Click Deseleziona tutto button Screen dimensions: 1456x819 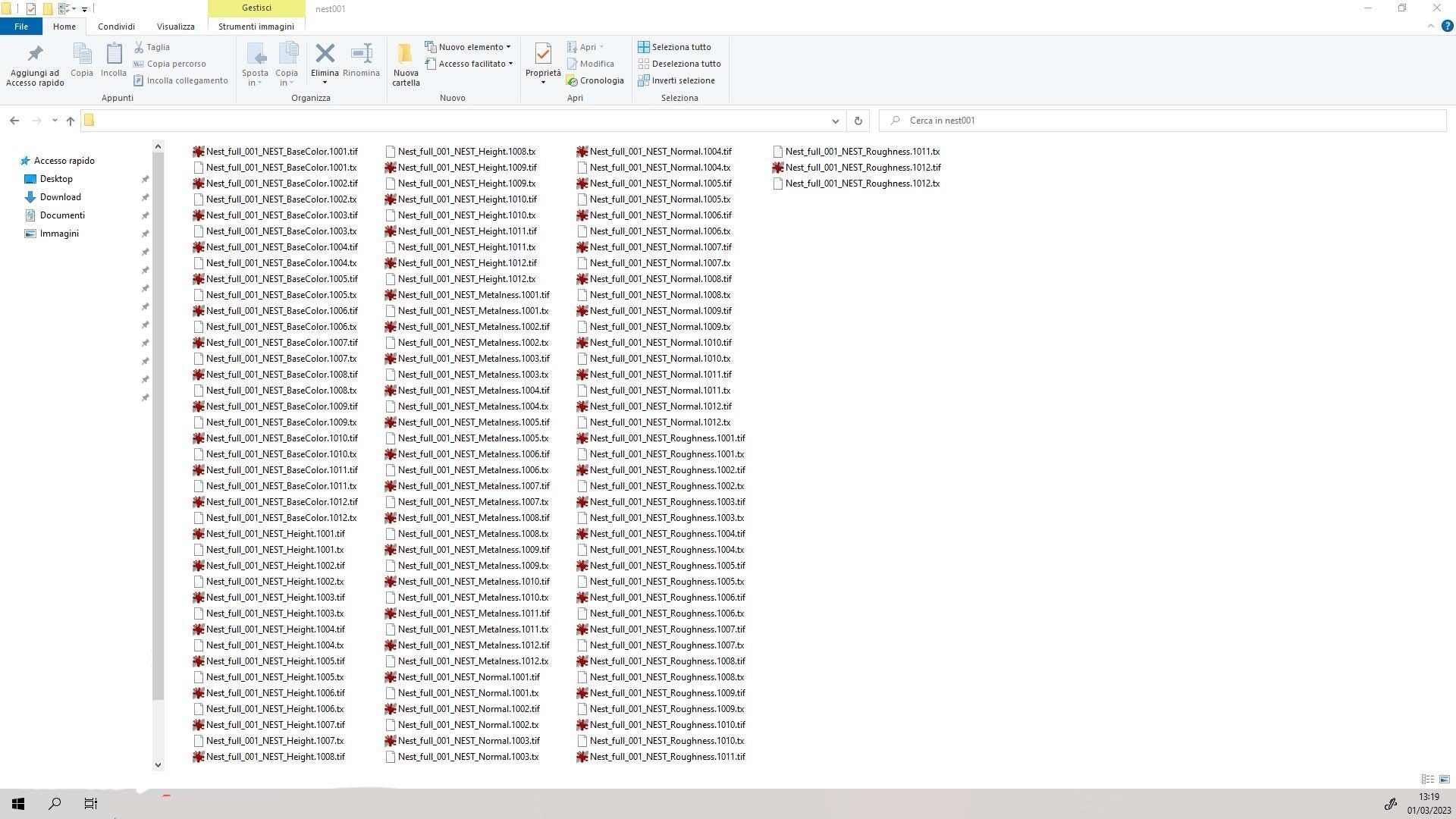[679, 64]
